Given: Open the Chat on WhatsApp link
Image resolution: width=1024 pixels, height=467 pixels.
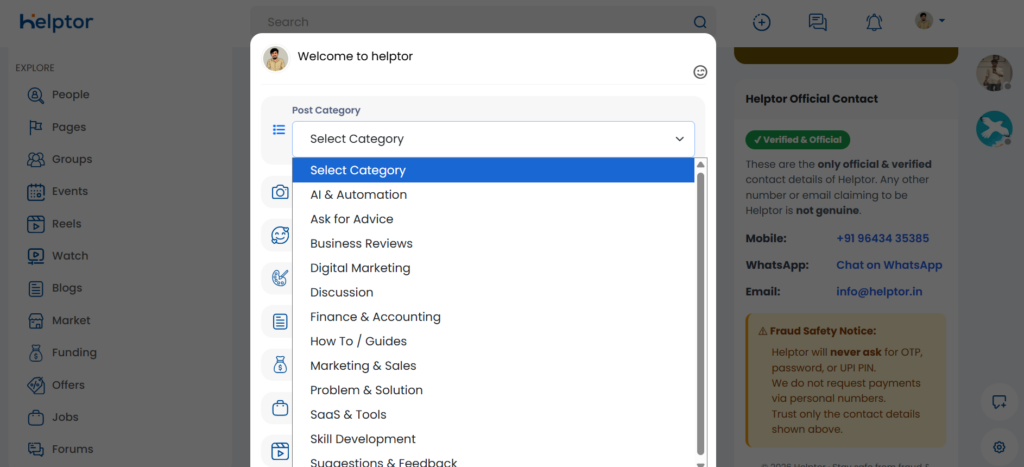Looking at the screenshot, I should [x=889, y=265].
